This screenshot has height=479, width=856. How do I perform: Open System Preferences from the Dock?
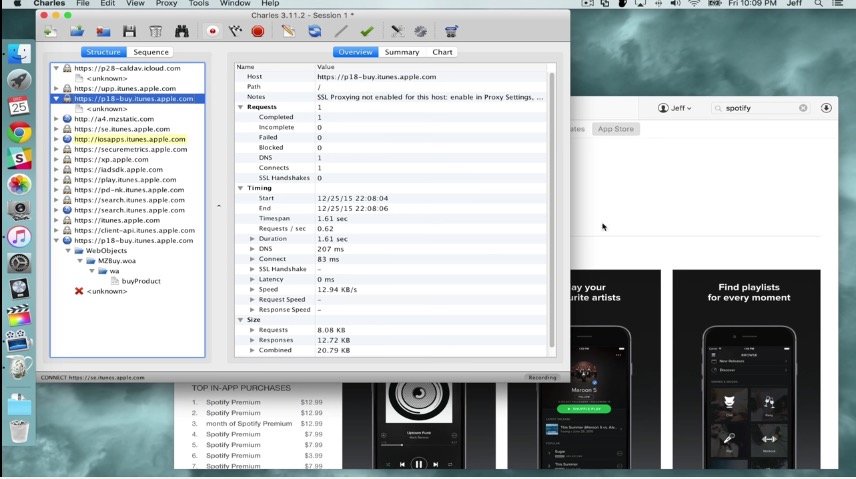19,263
